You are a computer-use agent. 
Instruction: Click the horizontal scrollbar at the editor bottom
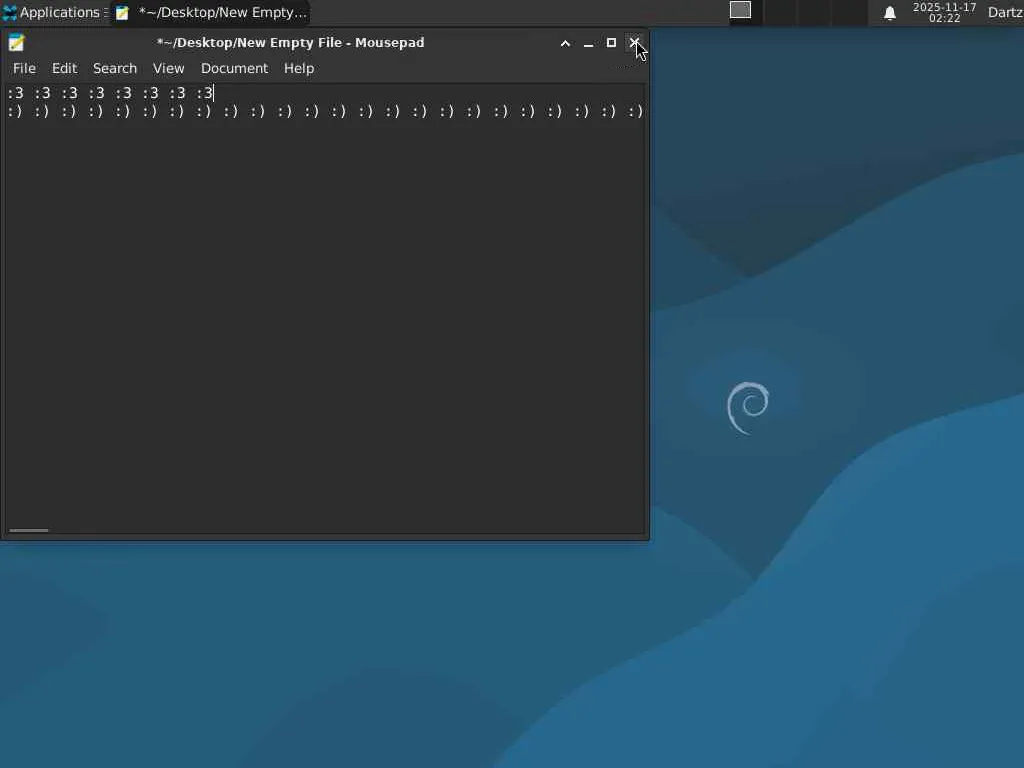pos(29,530)
